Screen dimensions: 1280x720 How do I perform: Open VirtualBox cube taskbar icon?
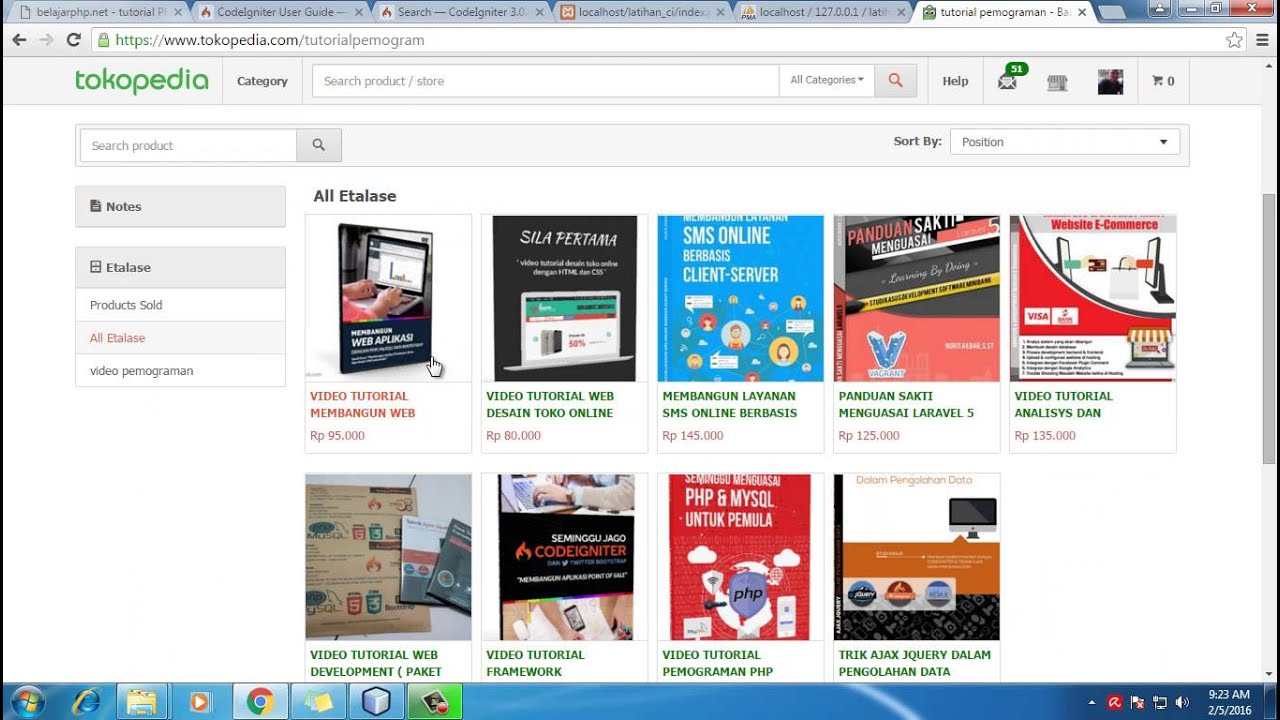coord(376,702)
